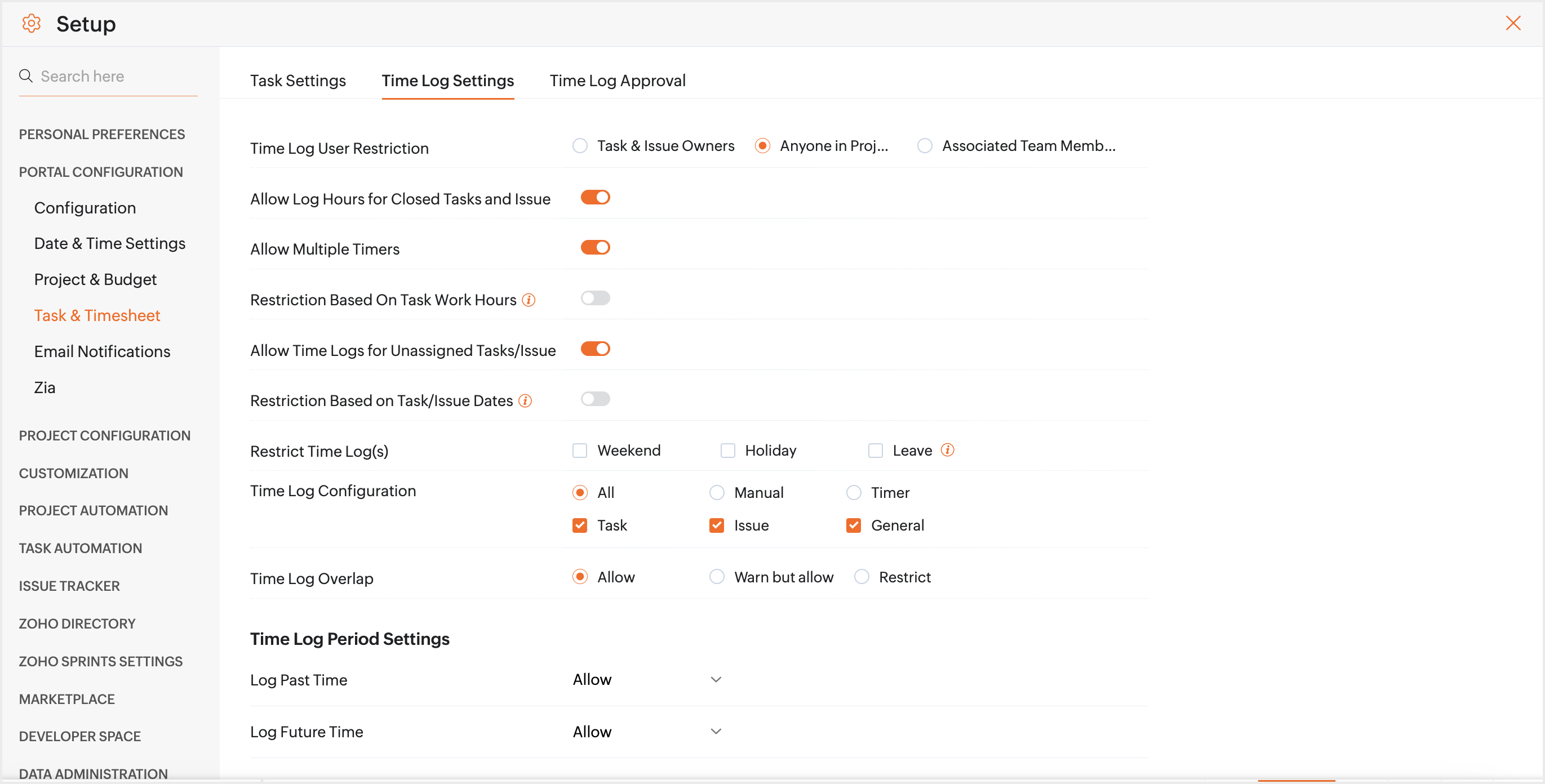
Task: Click the Setup gear icon
Action: (x=31, y=24)
